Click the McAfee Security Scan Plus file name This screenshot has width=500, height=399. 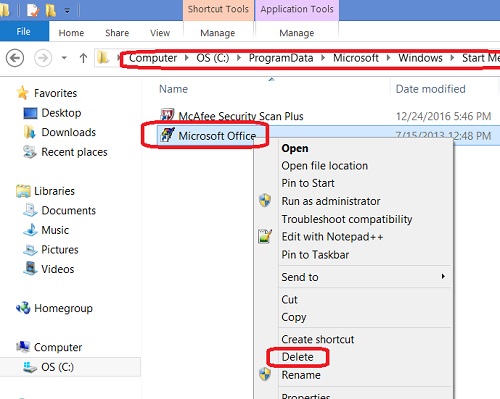coord(241,116)
